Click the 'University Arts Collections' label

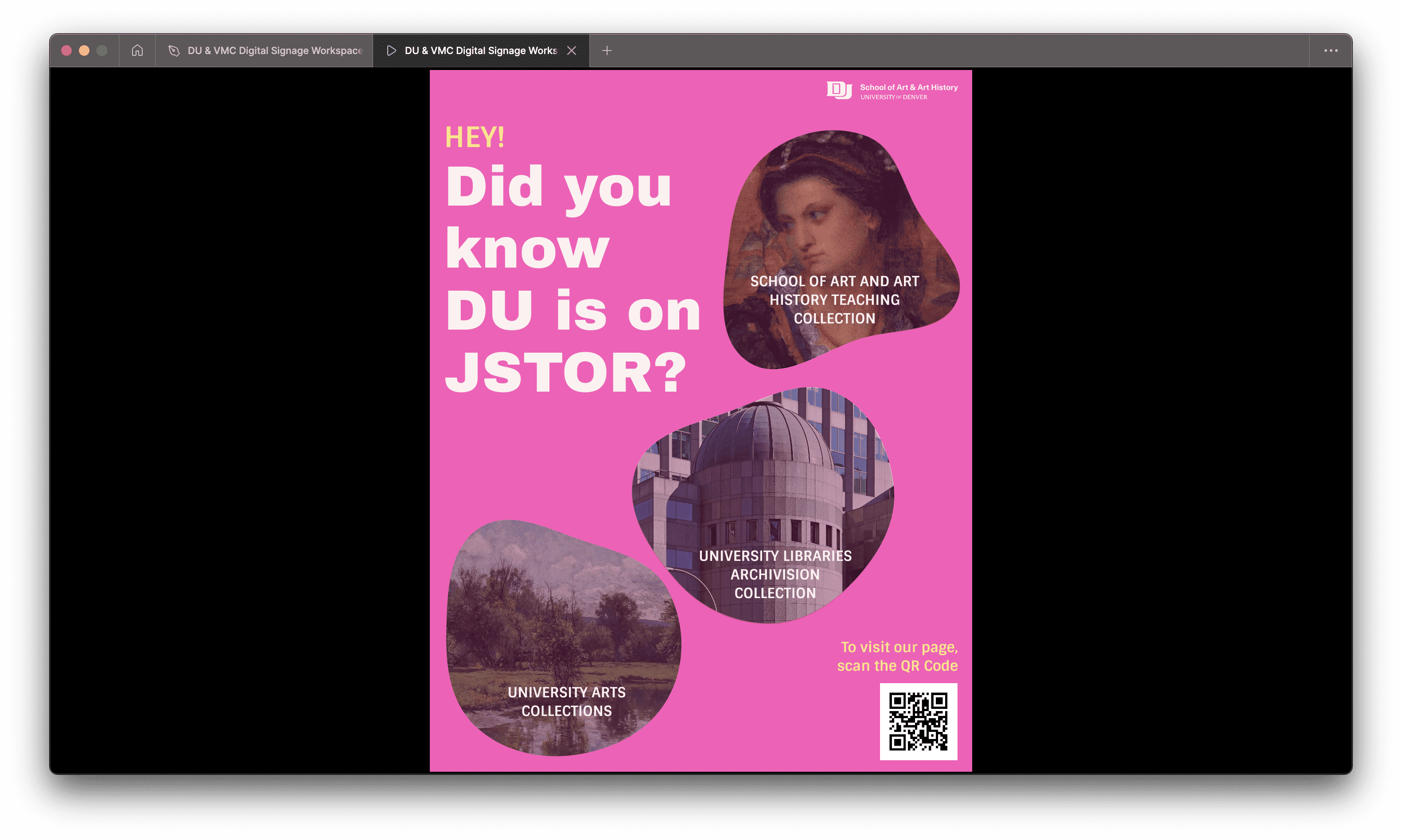(x=567, y=701)
